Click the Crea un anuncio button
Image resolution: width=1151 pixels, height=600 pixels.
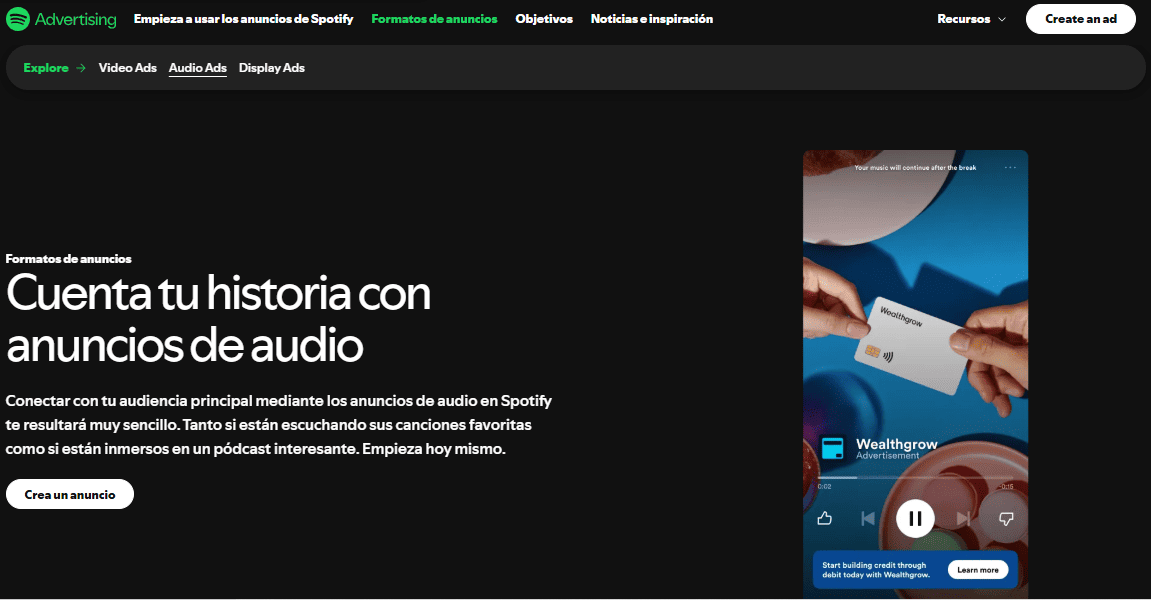69,493
